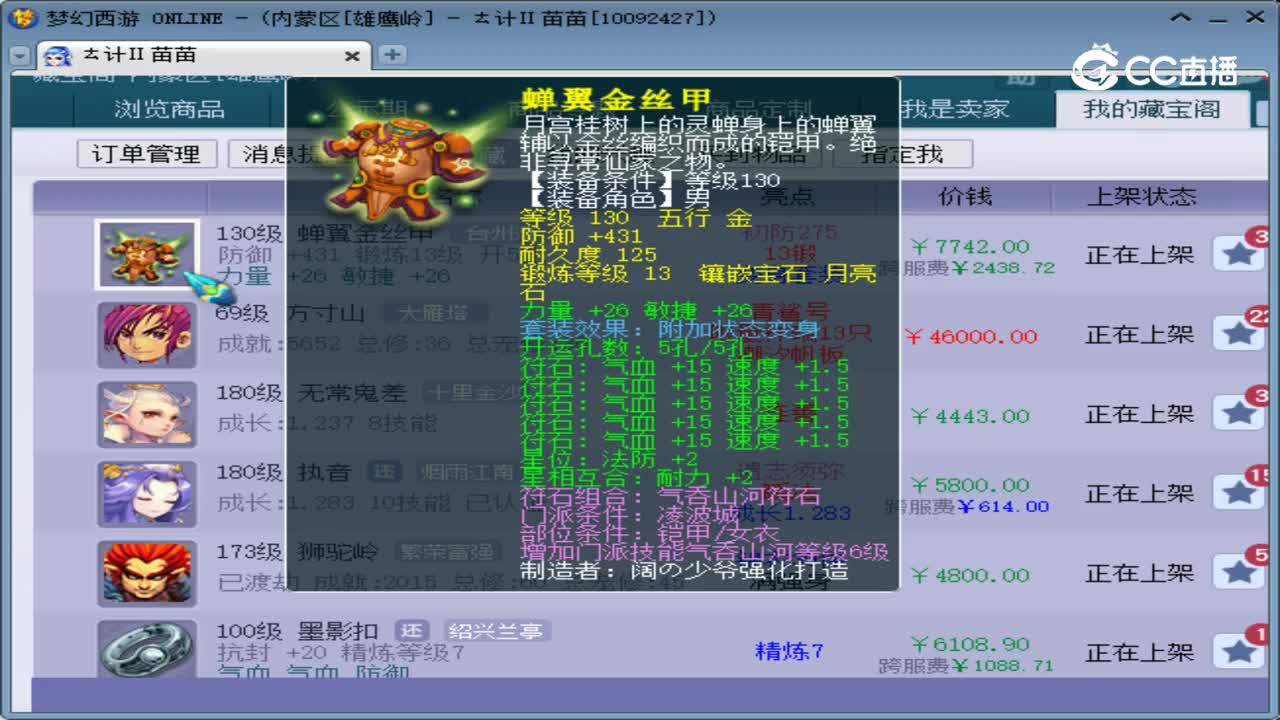
Task: Click the price ￥4443.00
Action: [x=970, y=416]
